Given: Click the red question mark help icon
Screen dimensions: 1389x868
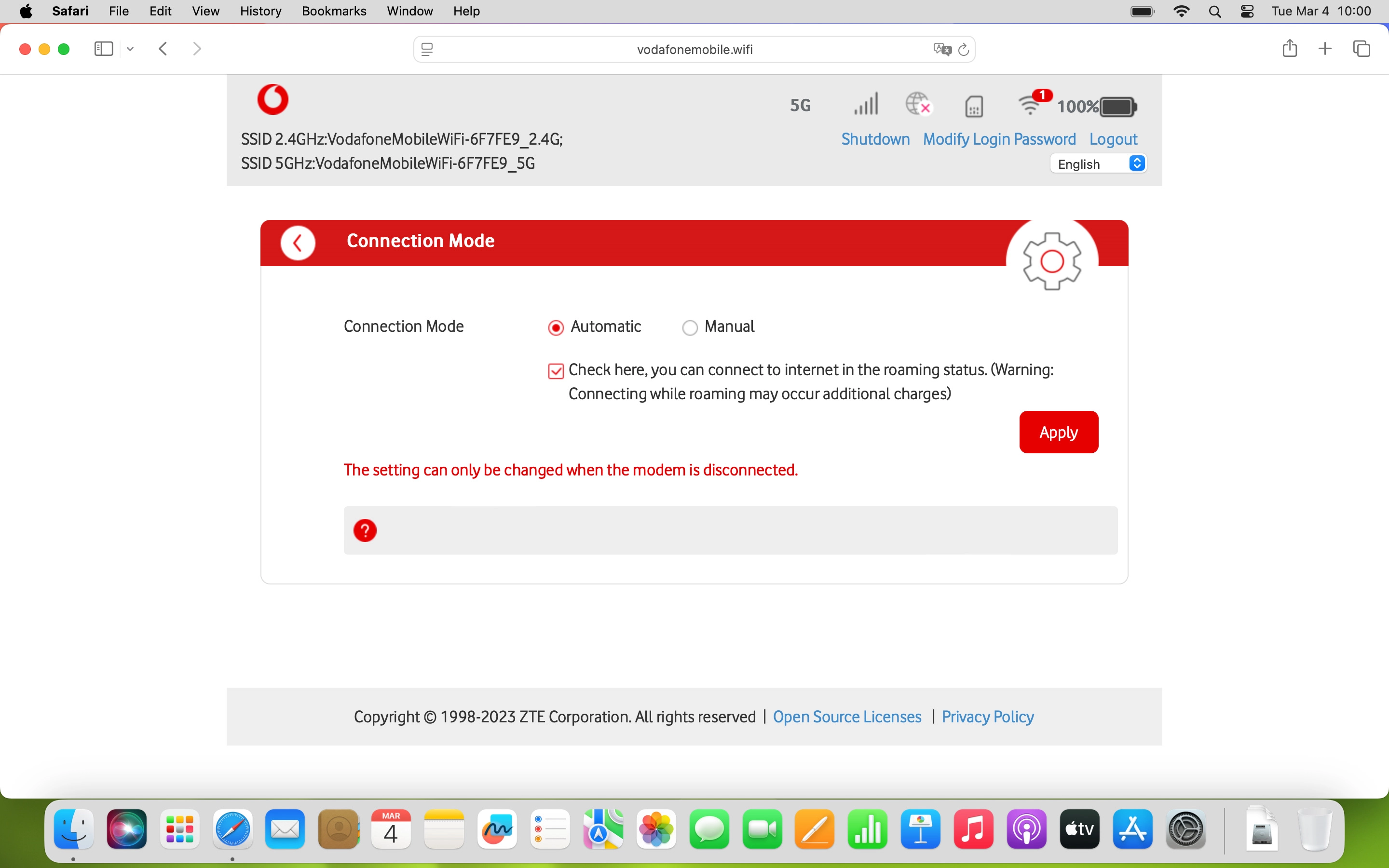Looking at the screenshot, I should click(x=365, y=530).
